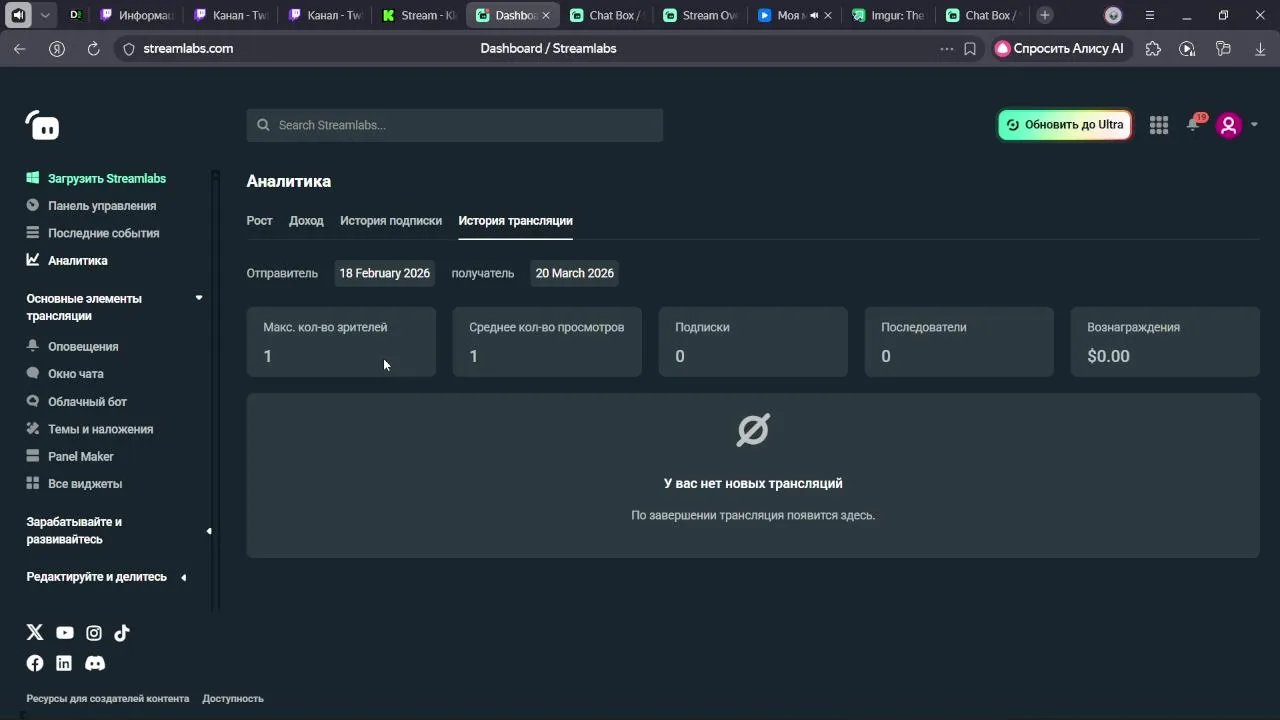Open Ресурсы для создателей контента link
The image size is (1280, 720).
point(108,699)
